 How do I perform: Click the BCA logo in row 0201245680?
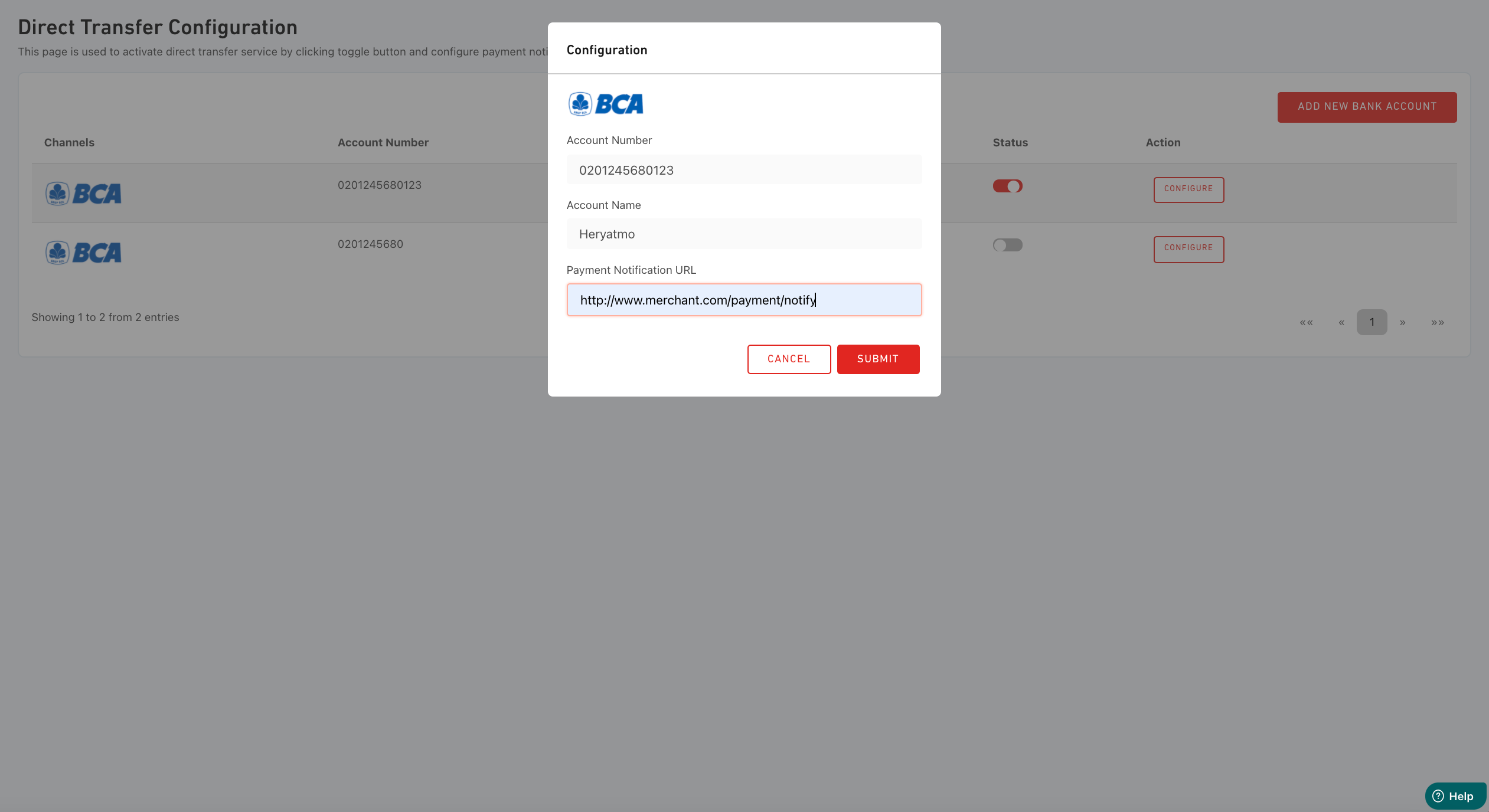click(x=83, y=253)
